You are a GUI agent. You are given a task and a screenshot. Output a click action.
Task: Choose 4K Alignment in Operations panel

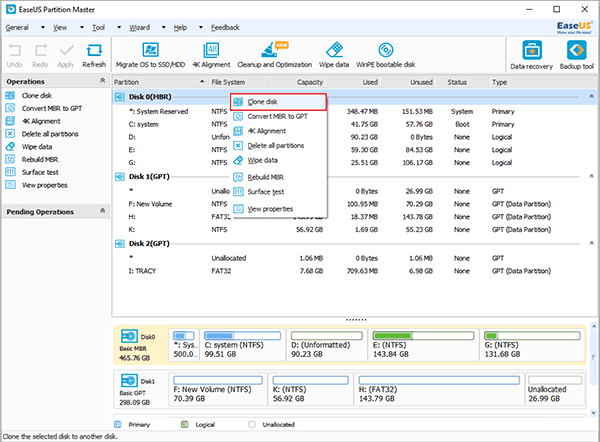click(x=41, y=121)
